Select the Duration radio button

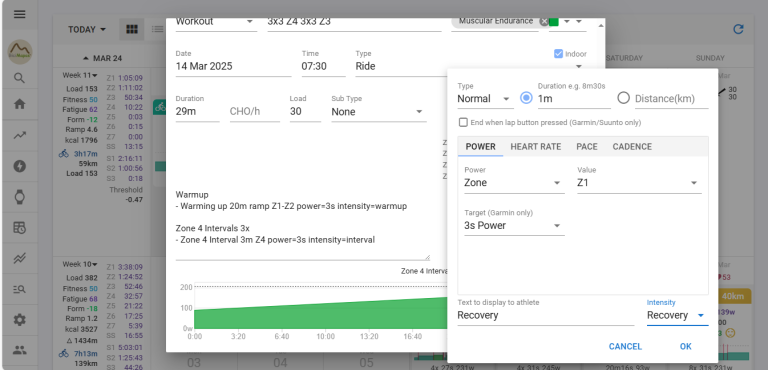click(526, 98)
